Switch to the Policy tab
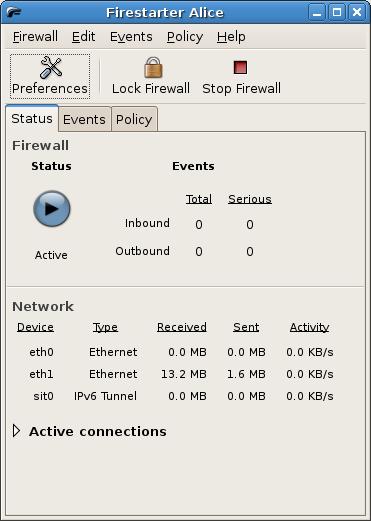Viewport: 371px width, 521px height. (134, 119)
